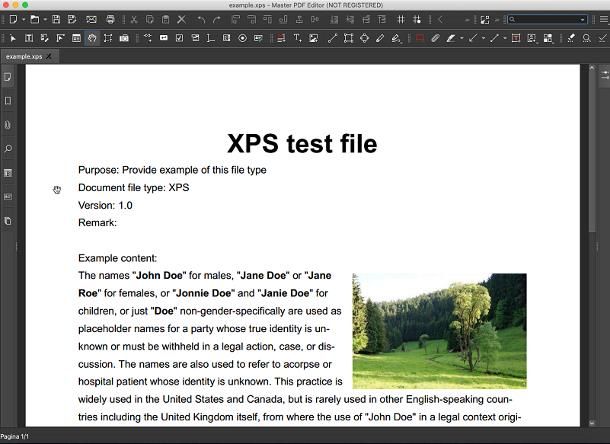Click the New document icon
Image resolution: width=610 pixels, height=444 pixels.
(13, 19)
